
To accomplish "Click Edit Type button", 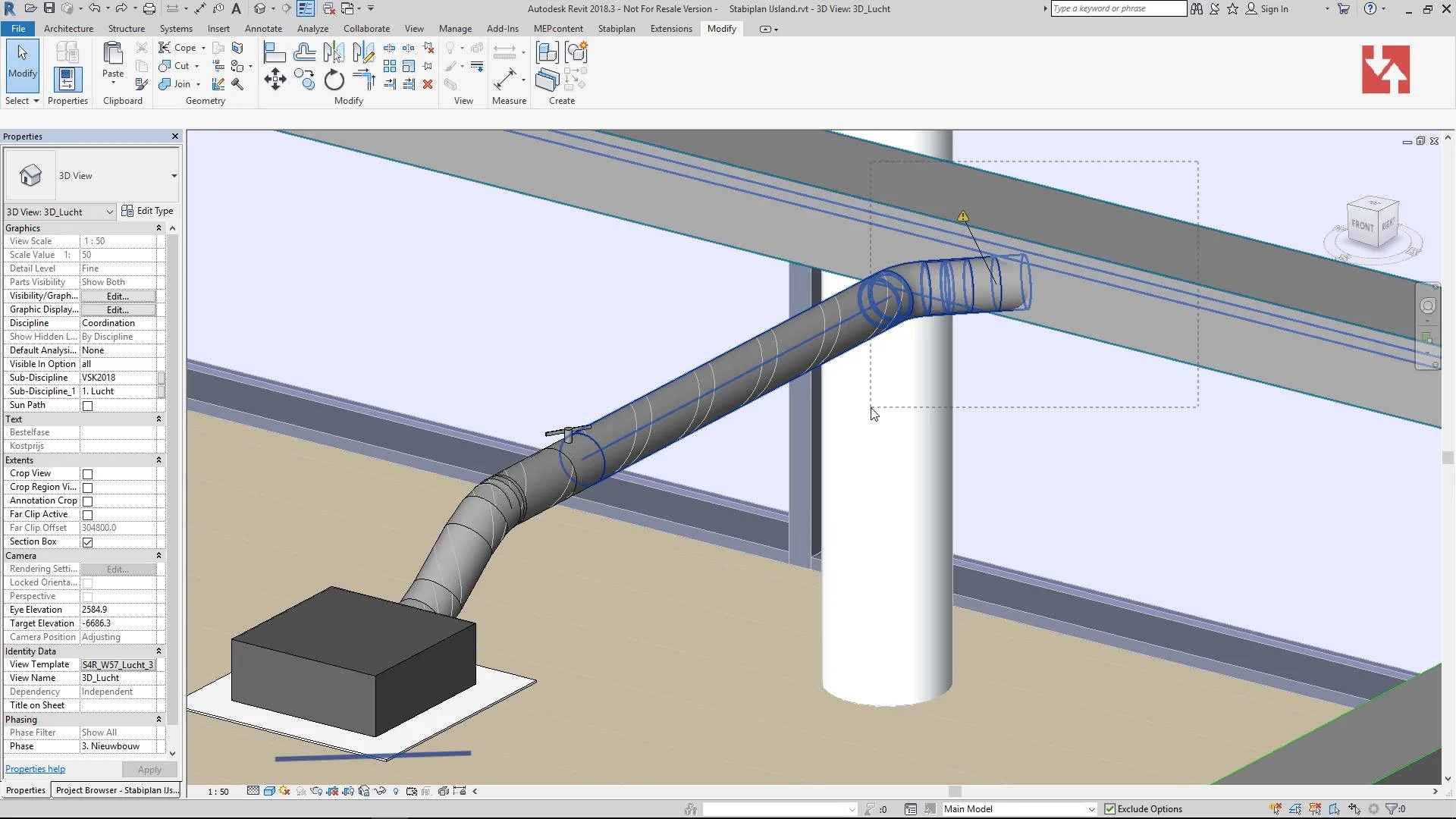I will 148,211.
